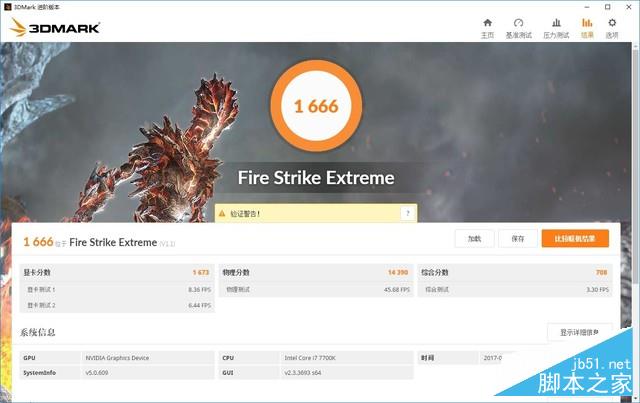The width and height of the screenshot is (640, 403).
Task: Click graphics test 2 value 6.44 FPS
Action: 200,305
